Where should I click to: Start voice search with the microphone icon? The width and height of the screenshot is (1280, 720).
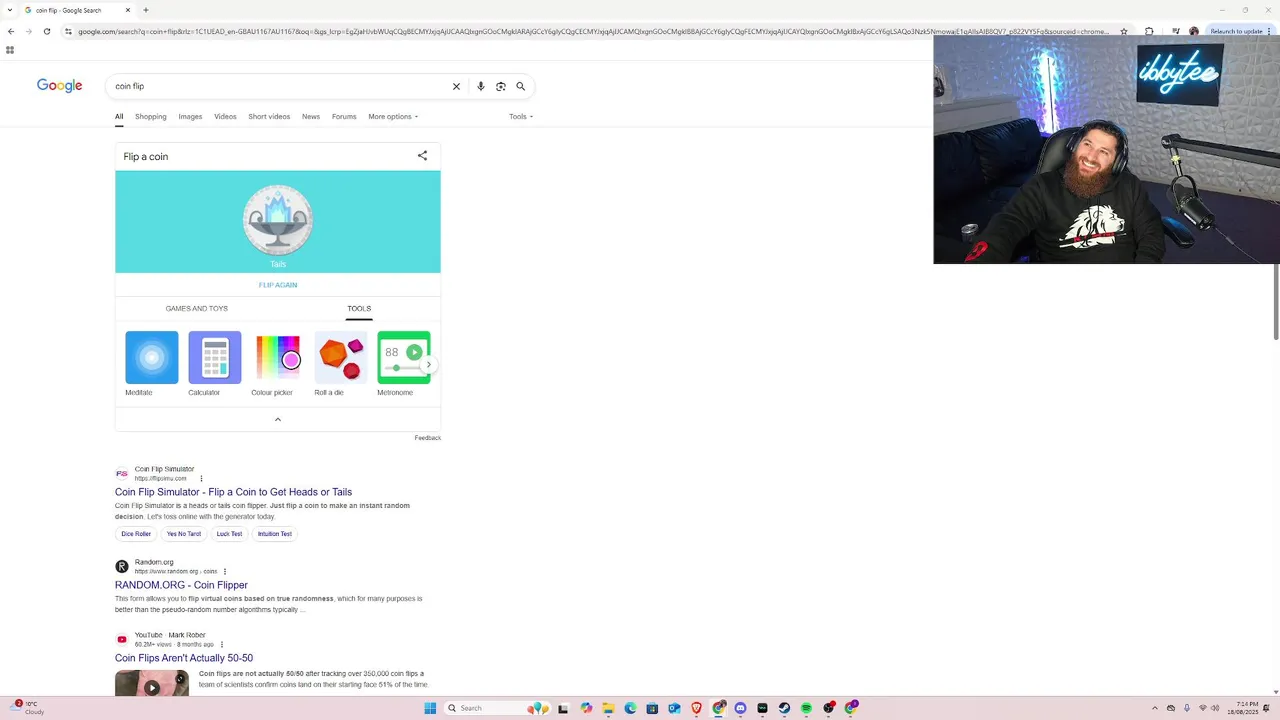(481, 86)
